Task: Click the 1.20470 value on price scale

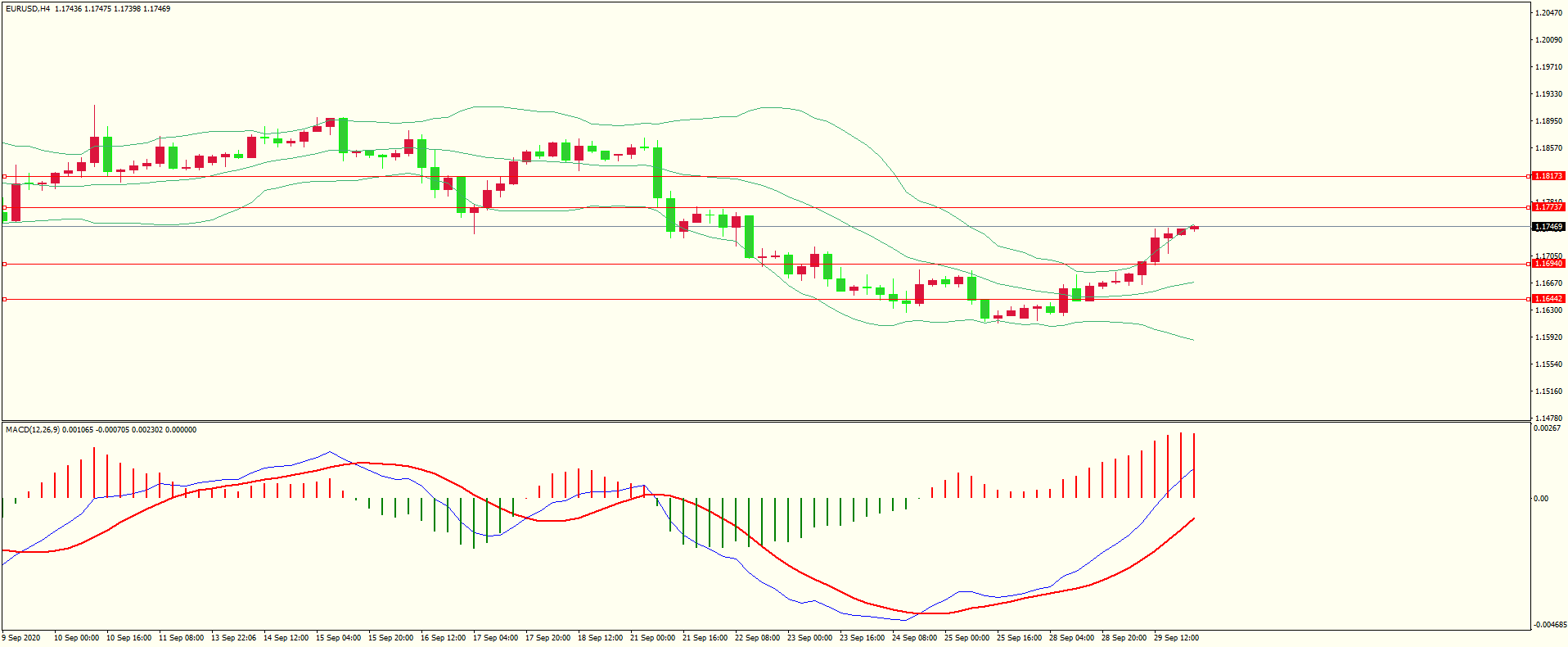Action: click(x=1548, y=13)
